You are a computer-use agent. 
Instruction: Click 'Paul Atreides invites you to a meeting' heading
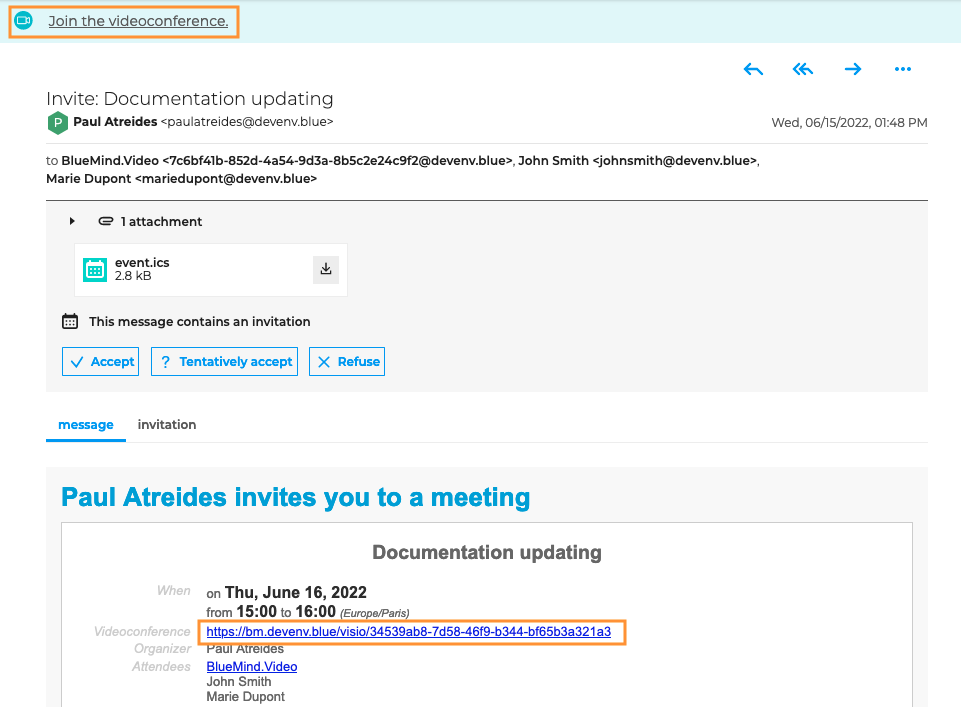pyautogui.click(x=295, y=497)
